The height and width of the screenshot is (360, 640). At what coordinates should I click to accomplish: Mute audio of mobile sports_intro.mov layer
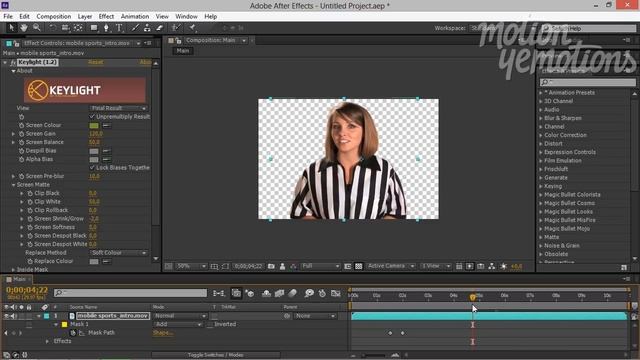pos(13,316)
